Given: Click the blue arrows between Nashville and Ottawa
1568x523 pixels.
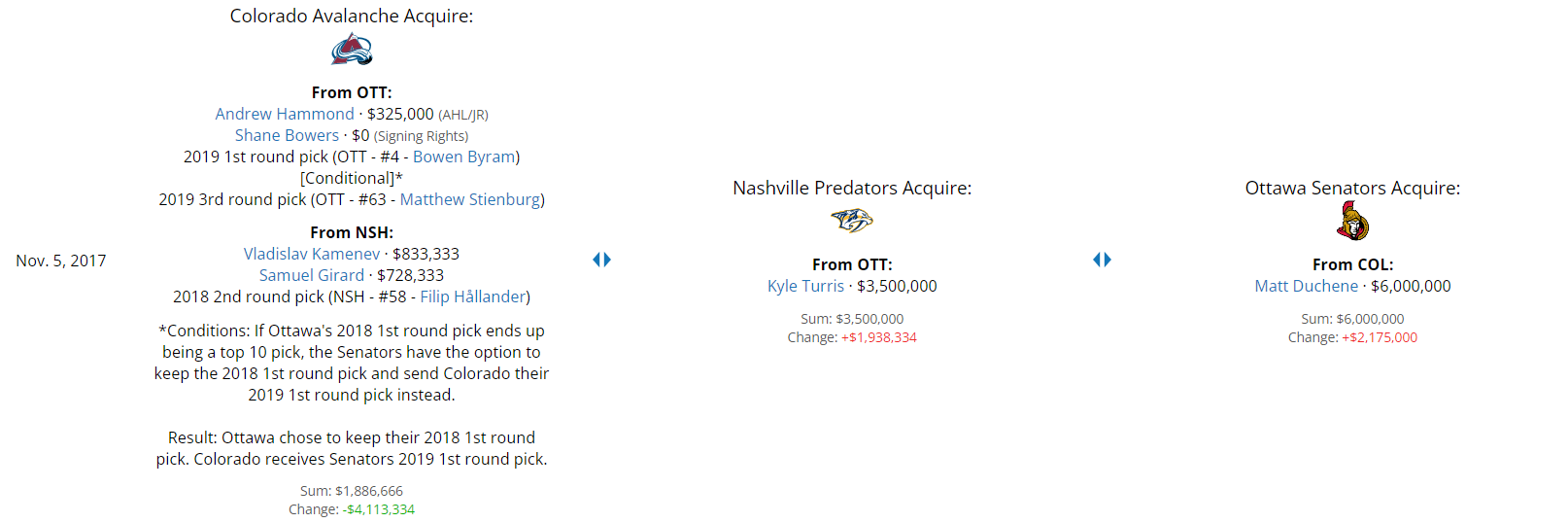Looking at the screenshot, I should (x=1102, y=260).
